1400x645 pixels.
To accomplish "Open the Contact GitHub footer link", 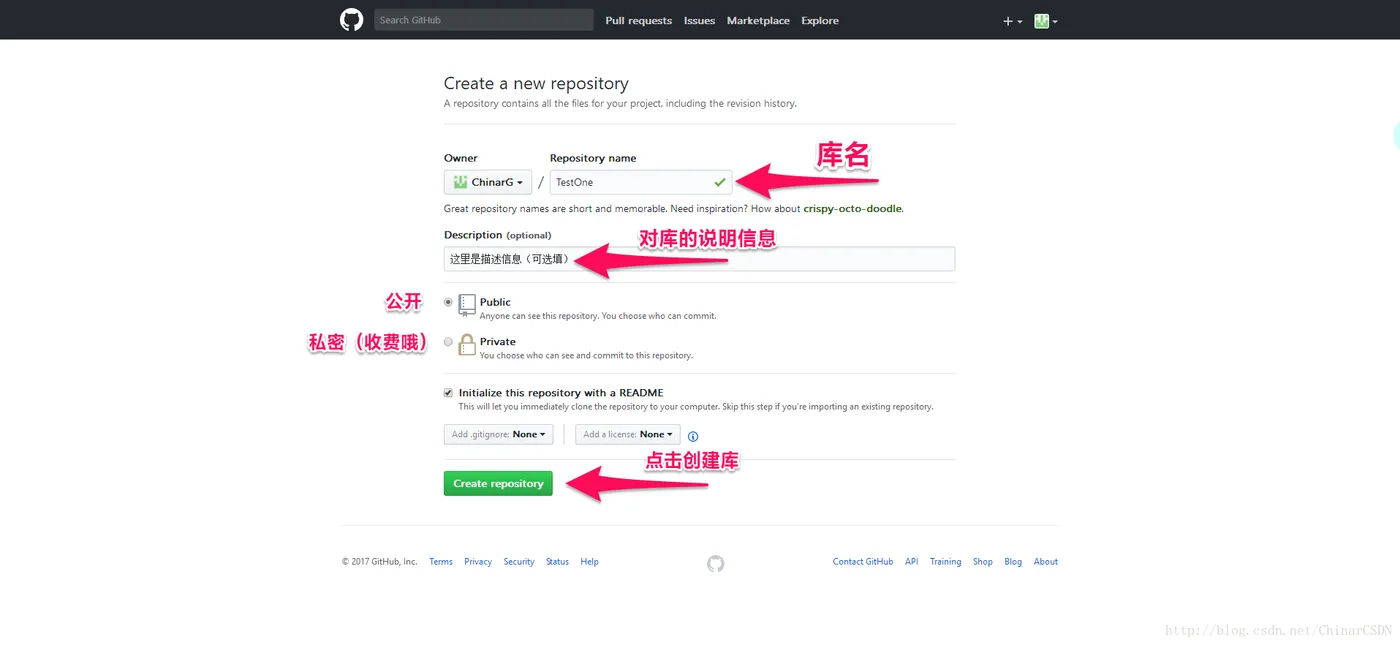I will pyautogui.click(x=863, y=562).
